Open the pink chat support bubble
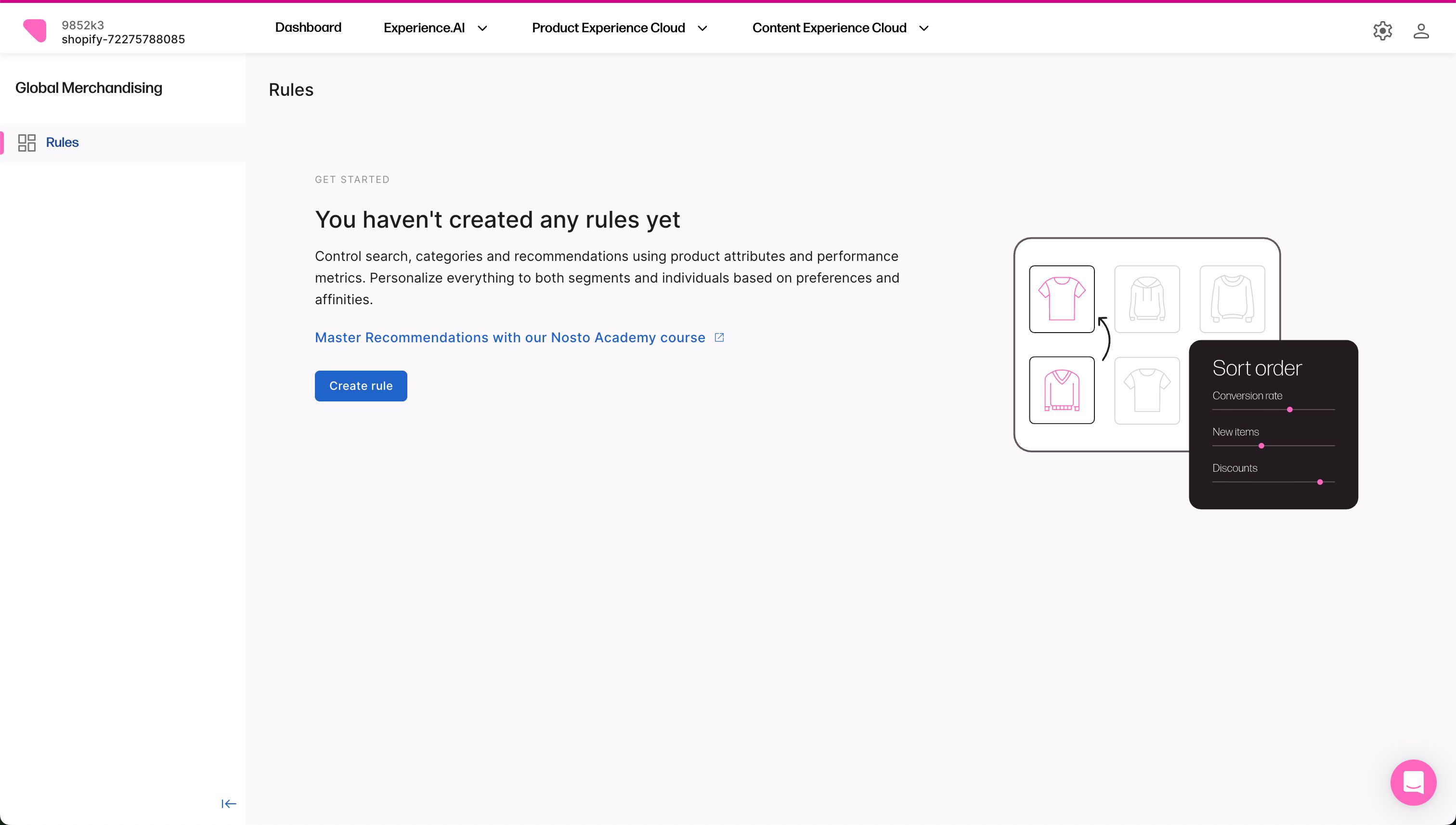The image size is (1456, 825). (x=1413, y=782)
